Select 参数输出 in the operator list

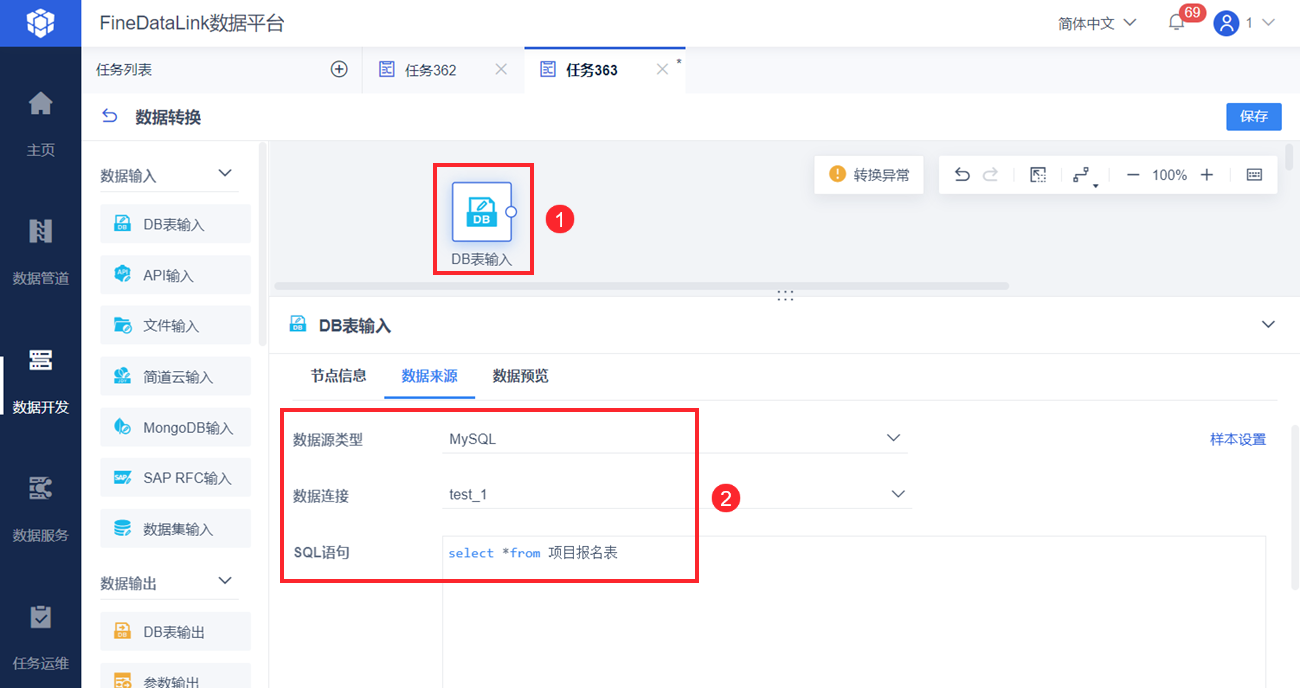pyautogui.click(x=175, y=676)
